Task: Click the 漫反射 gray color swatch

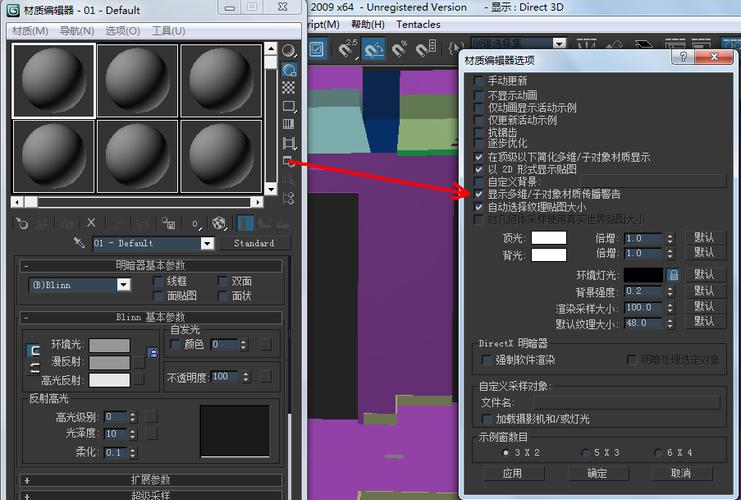Action: [110, 362]
